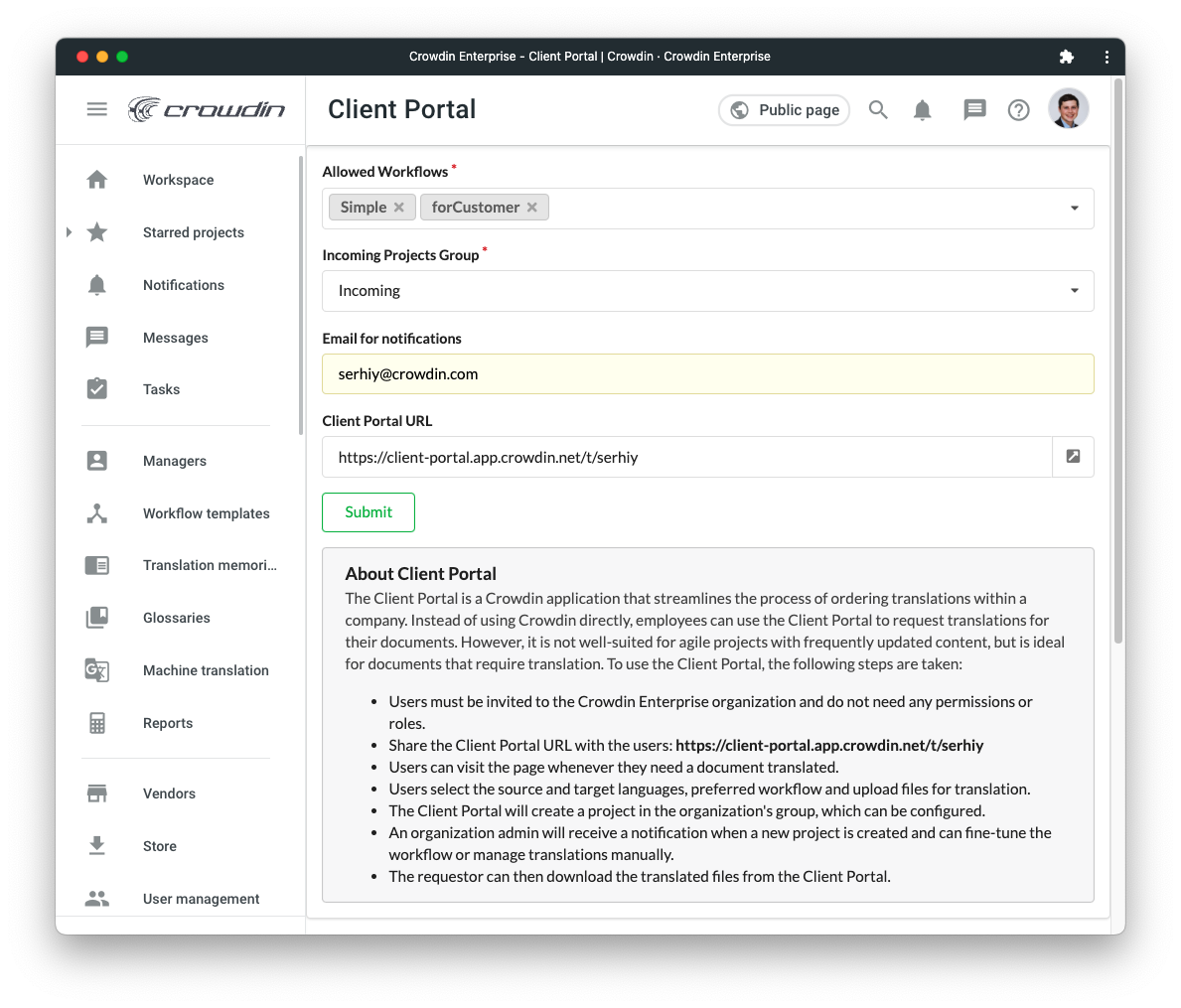This screenshot has width=1181, height=1008.
Task: Click the Messages chat icon in sidebar
Action: pos(96,338)
